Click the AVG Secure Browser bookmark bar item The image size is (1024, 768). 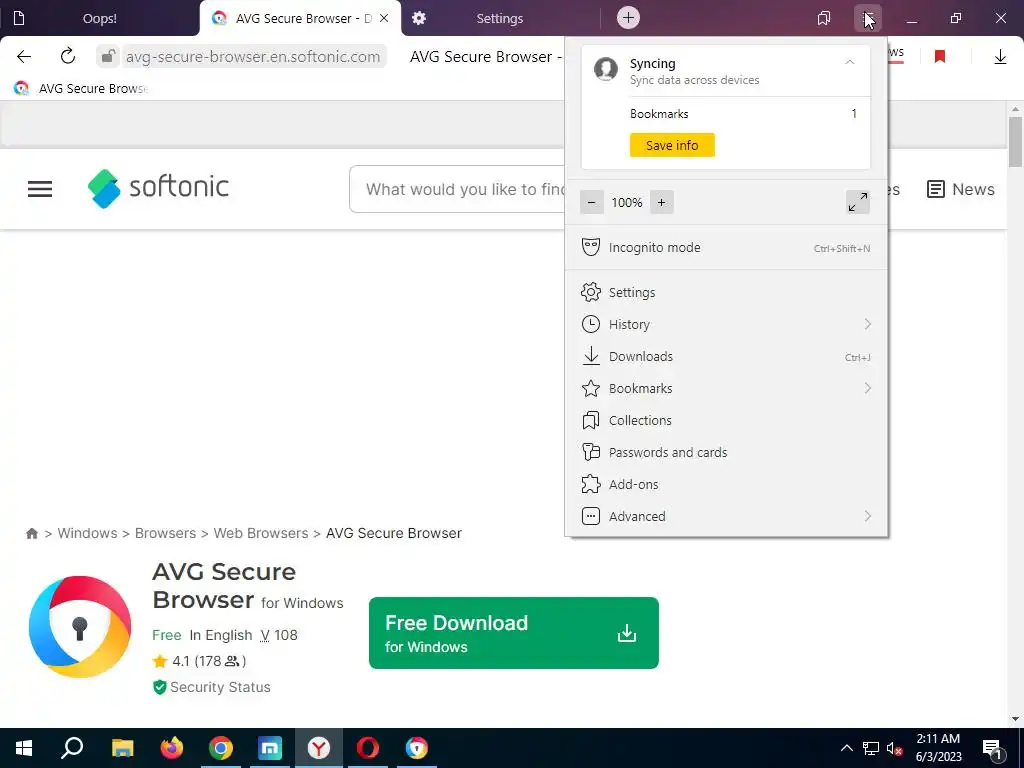tap(82, 88)
